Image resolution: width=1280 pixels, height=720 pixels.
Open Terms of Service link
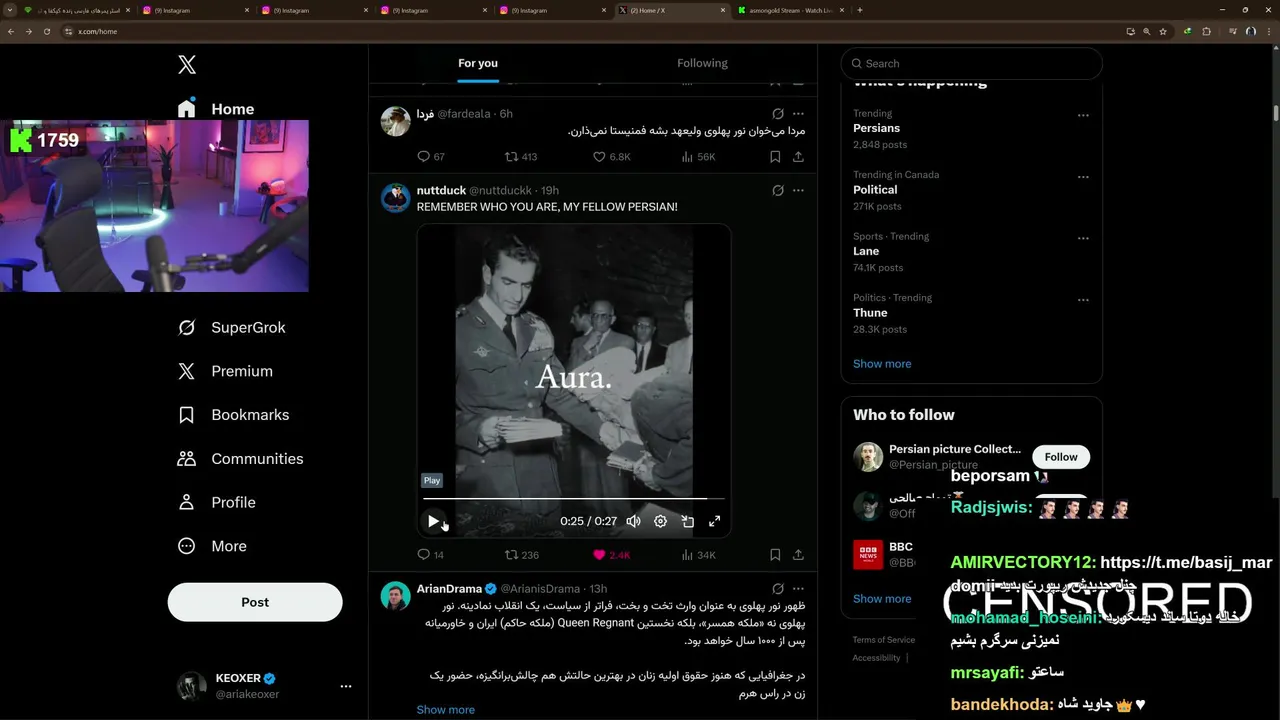(883, 640)
